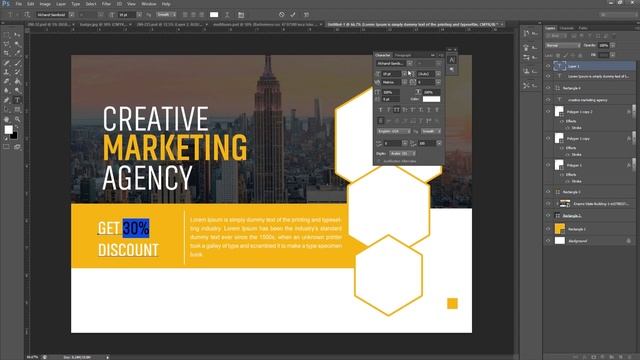This screenshot has width=640, height=360.
Task: Click the font size field in Character panel
Action: [x=391, y=74]
